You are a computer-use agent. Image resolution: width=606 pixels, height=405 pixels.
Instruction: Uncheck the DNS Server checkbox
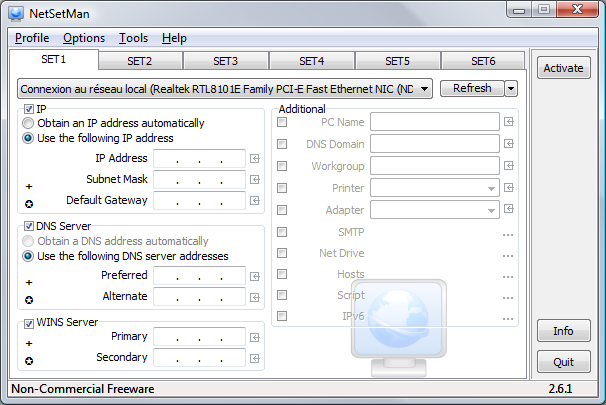29,226
